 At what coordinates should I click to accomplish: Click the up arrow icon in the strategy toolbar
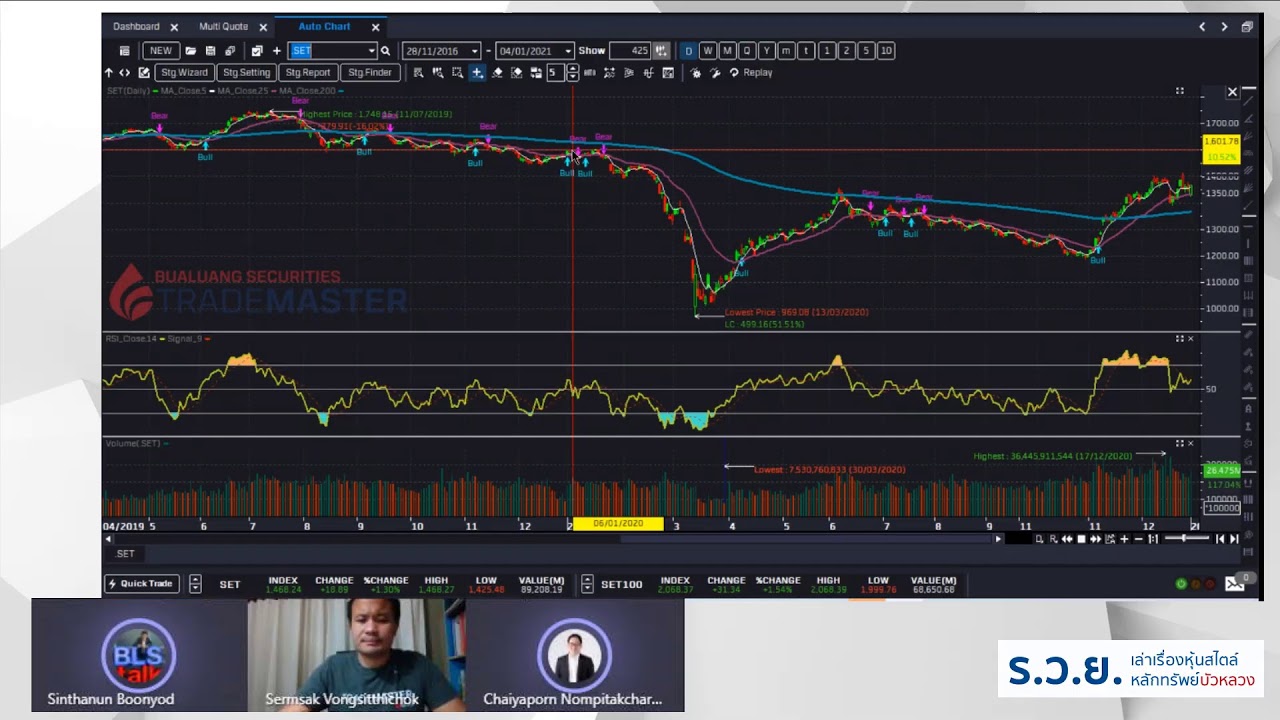(x=109, y=73)
